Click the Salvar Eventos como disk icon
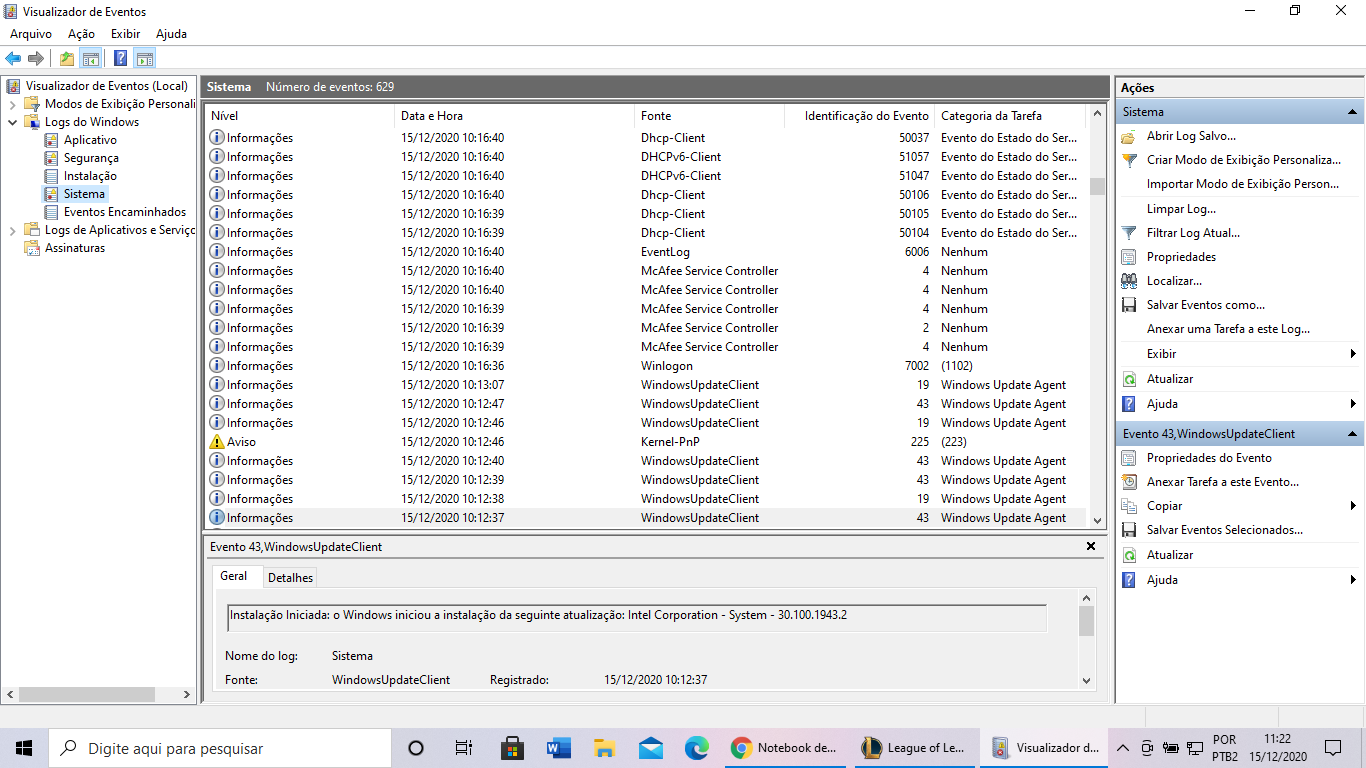Viewport: 1366px width, 768px height. pos(1129,305)
